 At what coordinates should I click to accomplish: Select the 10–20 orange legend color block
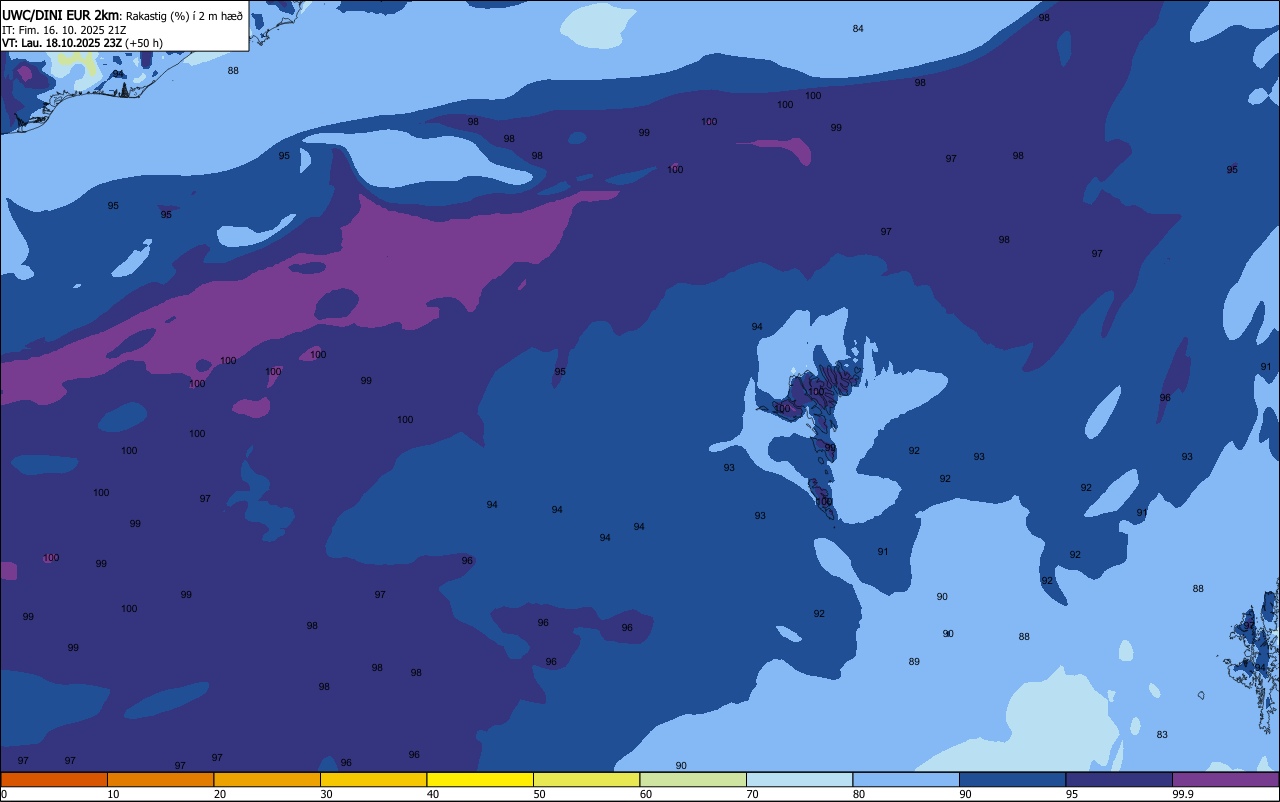160,779
